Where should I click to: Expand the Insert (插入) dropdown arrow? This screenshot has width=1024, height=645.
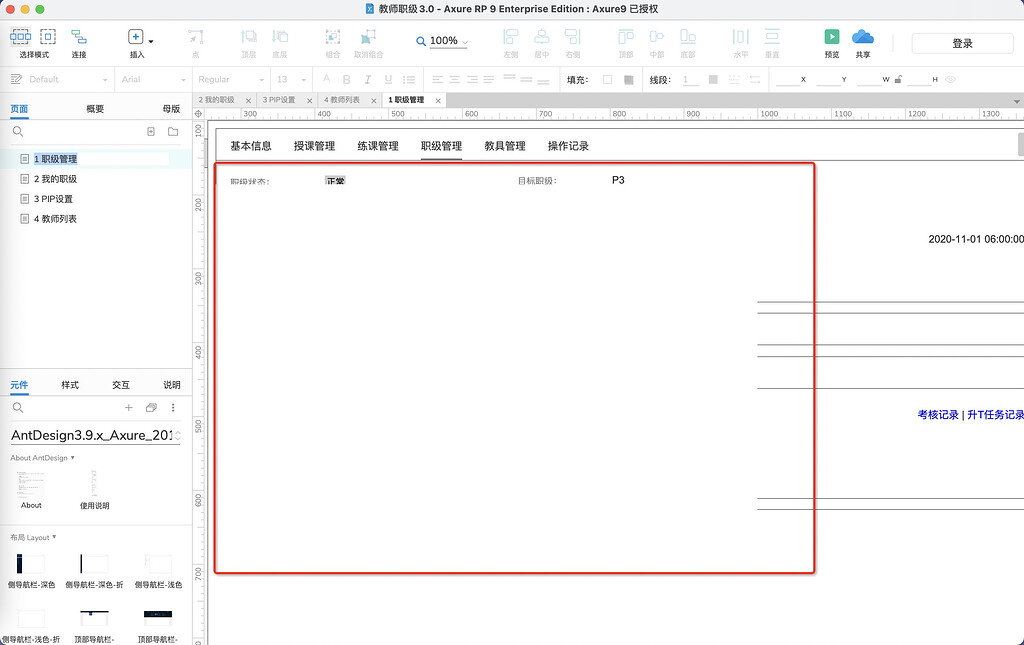[x=151, y=41]
